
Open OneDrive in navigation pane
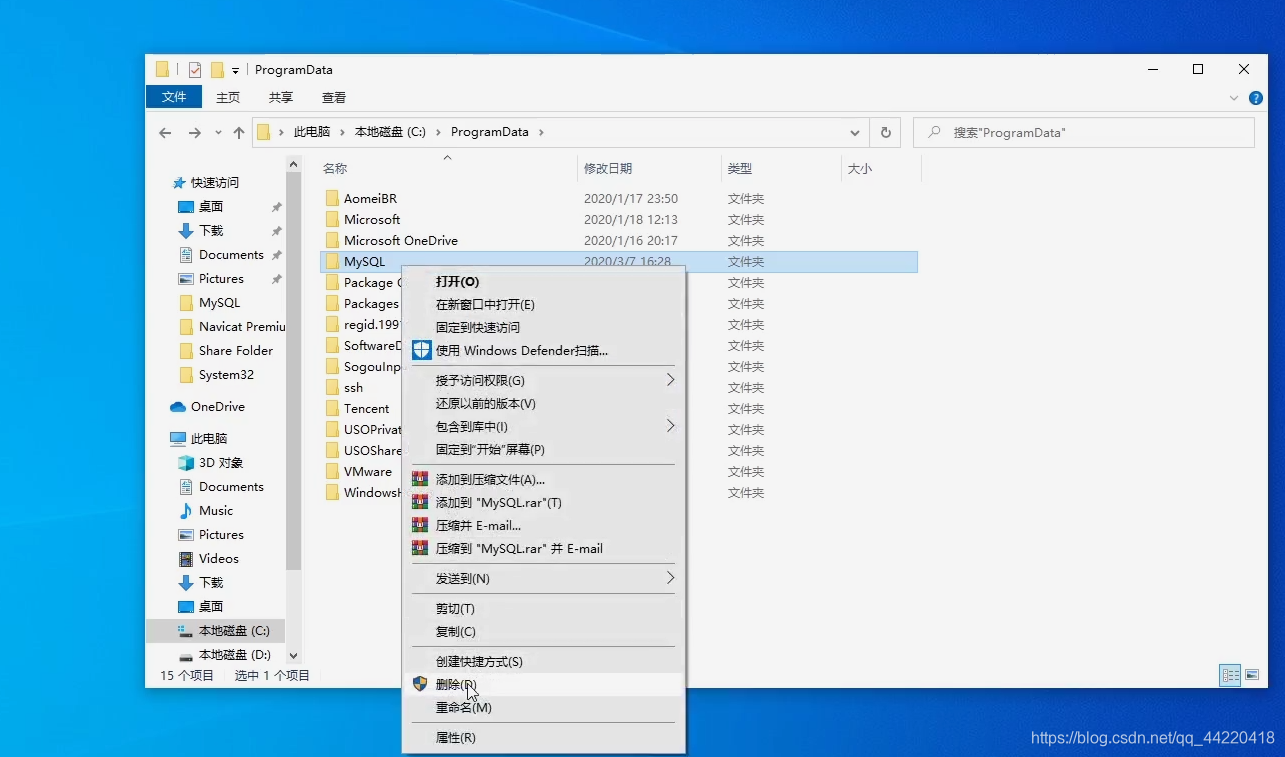(217, 407)
